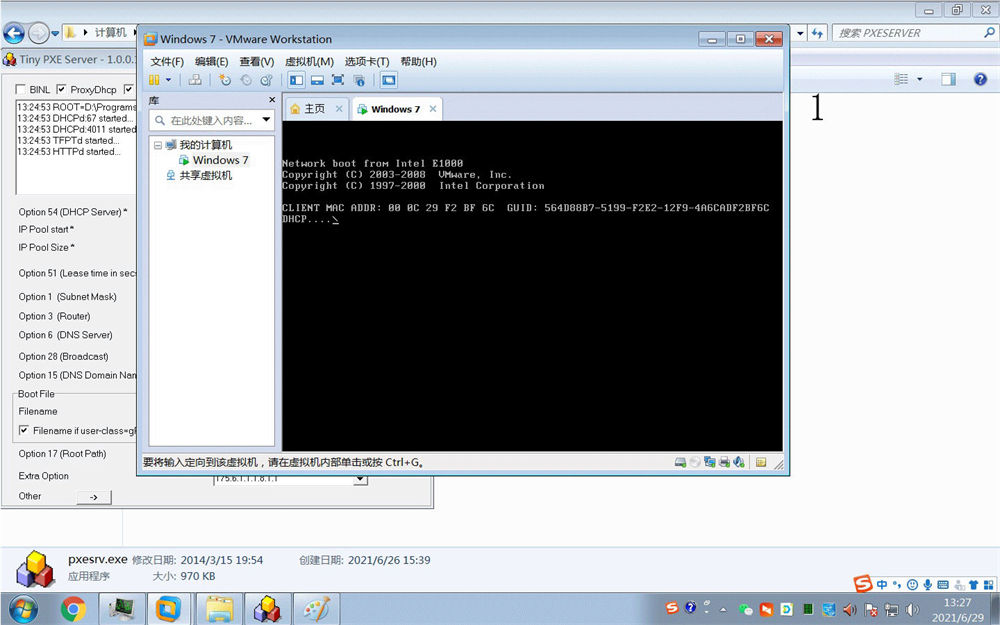Collapse the 我的计算机 tree node
This screenshot has width=1000, height=625.
(158, 145)
